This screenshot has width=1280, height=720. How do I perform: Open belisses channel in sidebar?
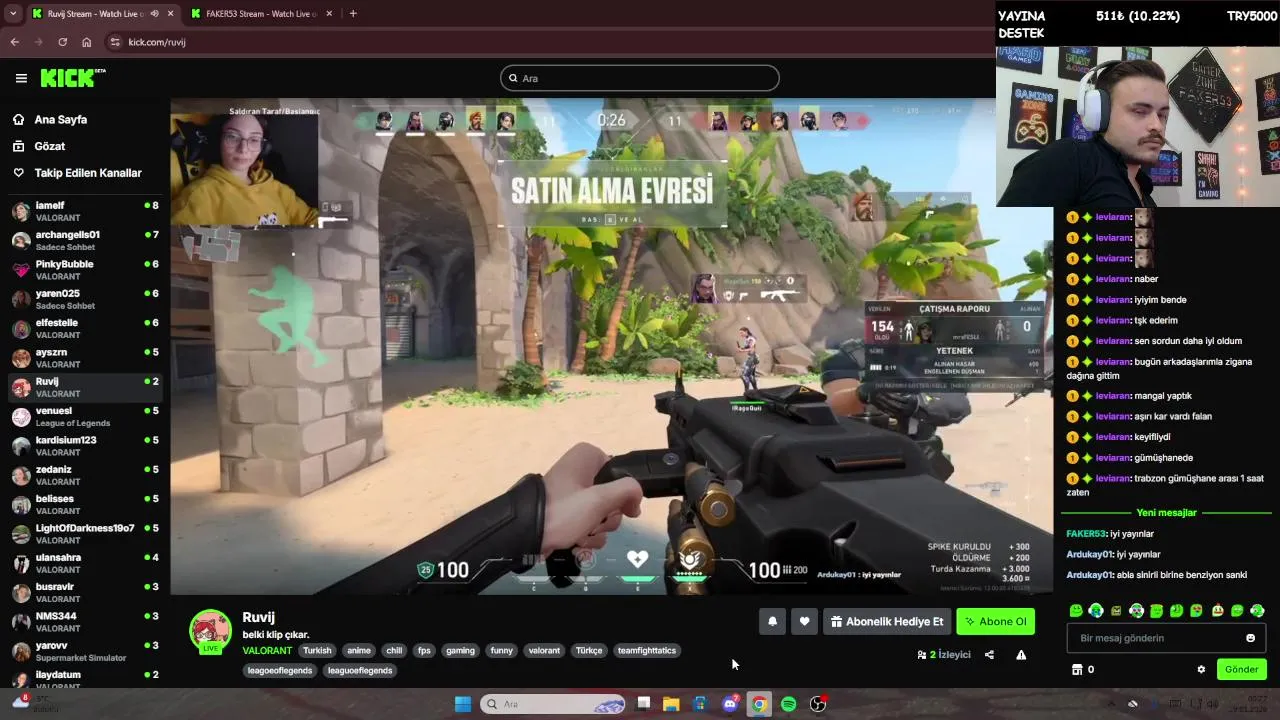[x=84, y=504]
